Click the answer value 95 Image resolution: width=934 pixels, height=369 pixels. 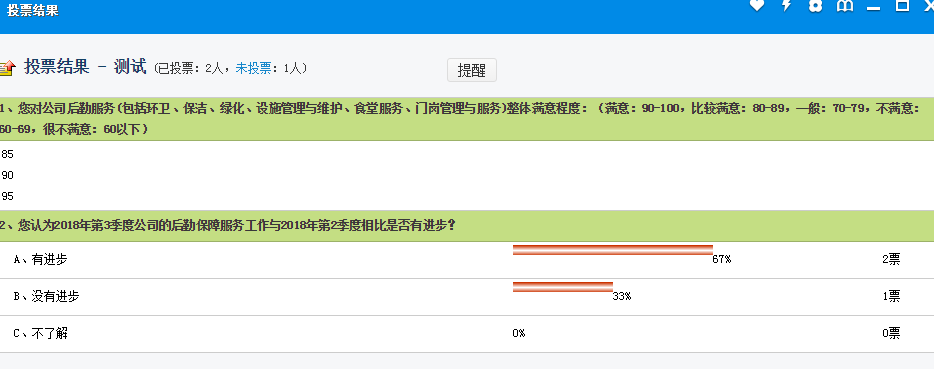click(7, 196)
